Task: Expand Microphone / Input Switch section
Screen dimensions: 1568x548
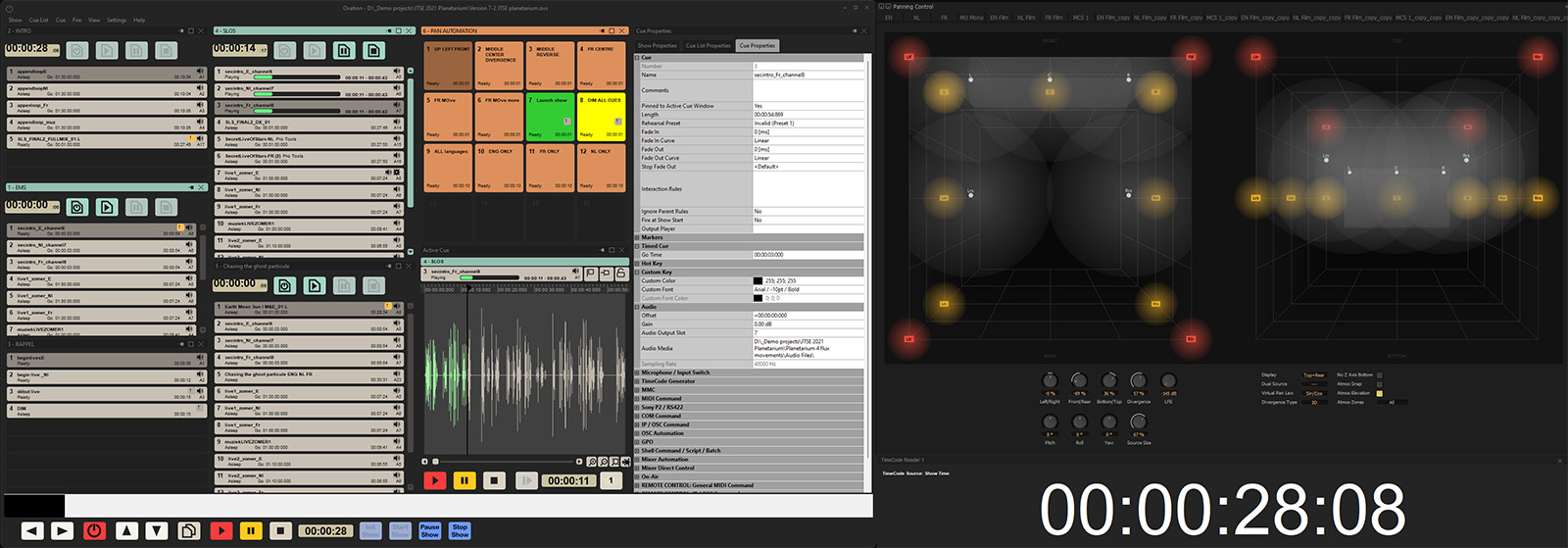Action: [639, 373]
